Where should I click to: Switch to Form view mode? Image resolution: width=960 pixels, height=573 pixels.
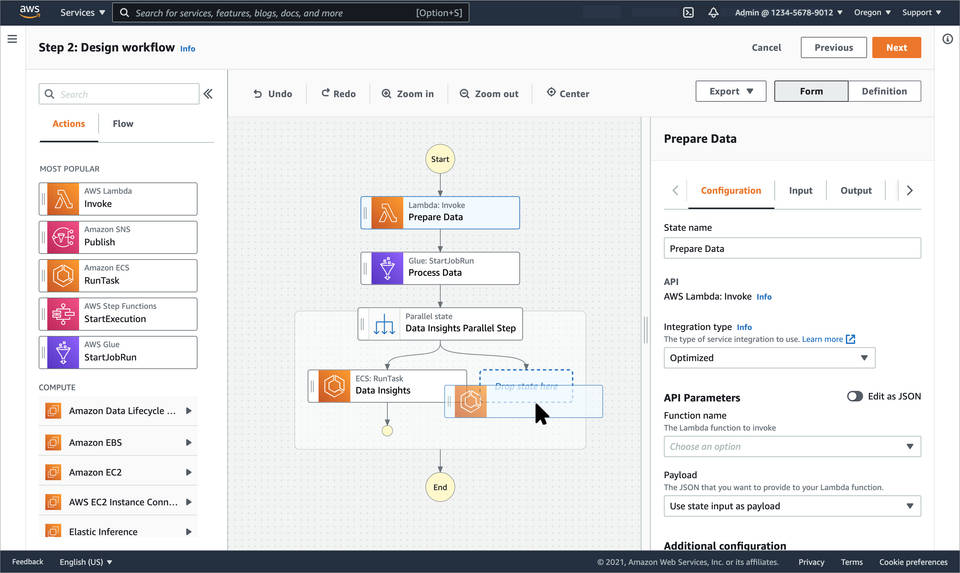[811, 91]
